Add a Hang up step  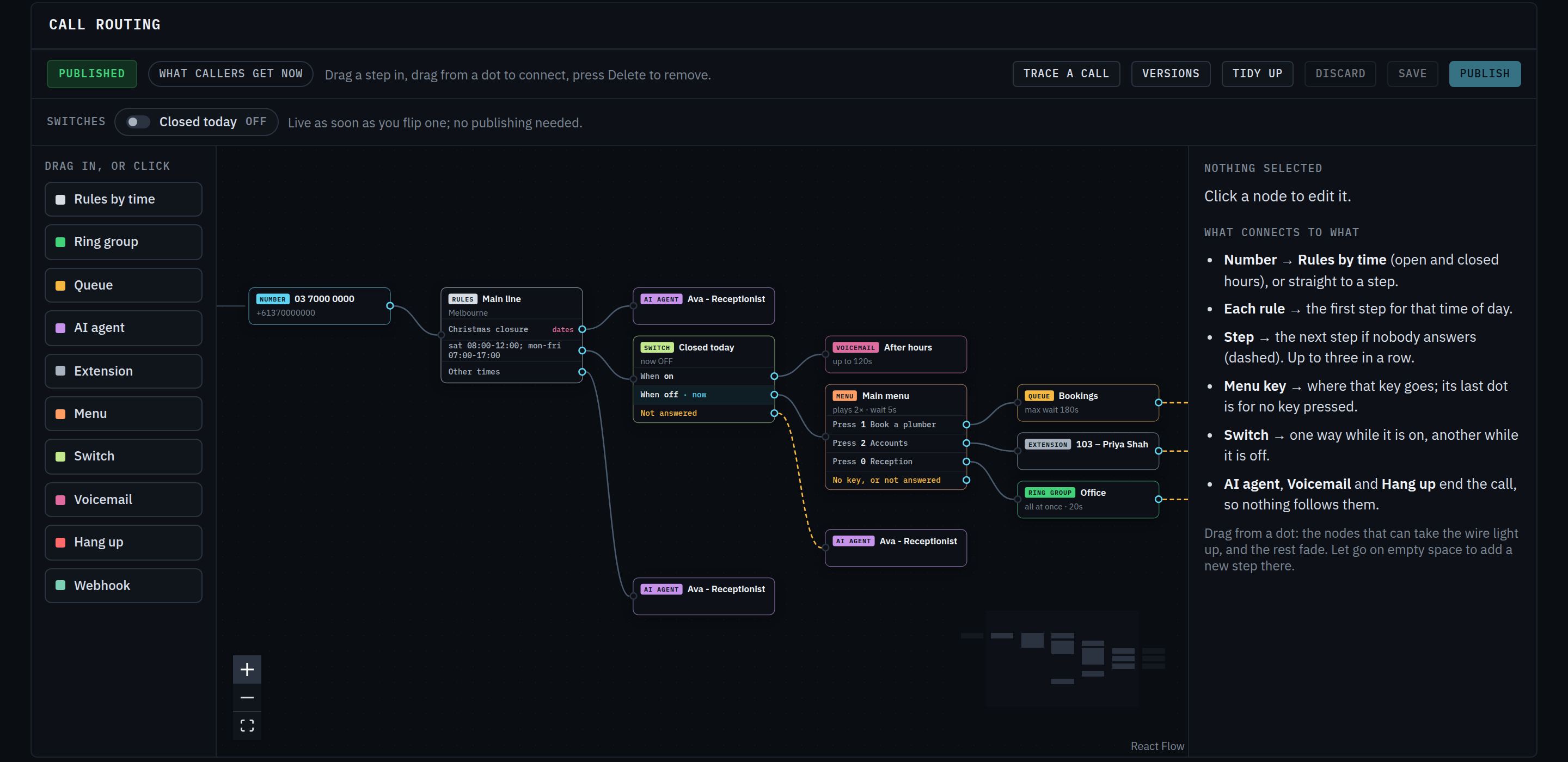123,542
